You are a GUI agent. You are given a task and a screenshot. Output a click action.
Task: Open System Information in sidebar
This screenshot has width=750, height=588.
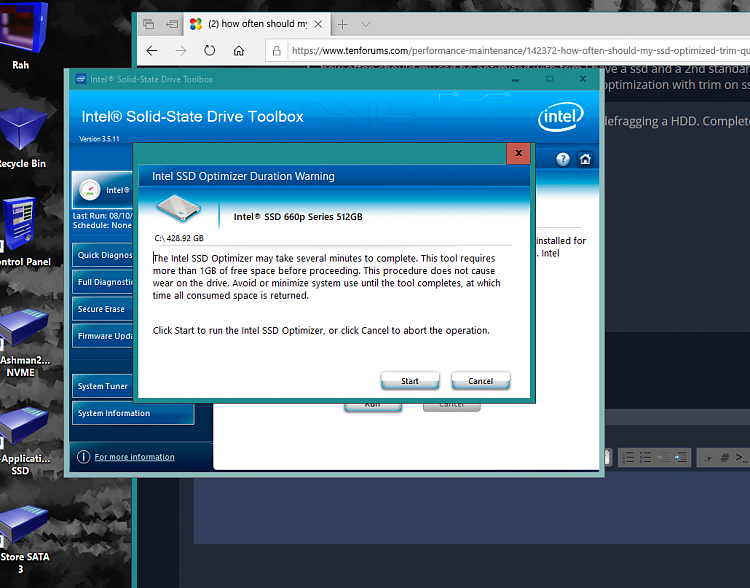[x=133, y=413]
